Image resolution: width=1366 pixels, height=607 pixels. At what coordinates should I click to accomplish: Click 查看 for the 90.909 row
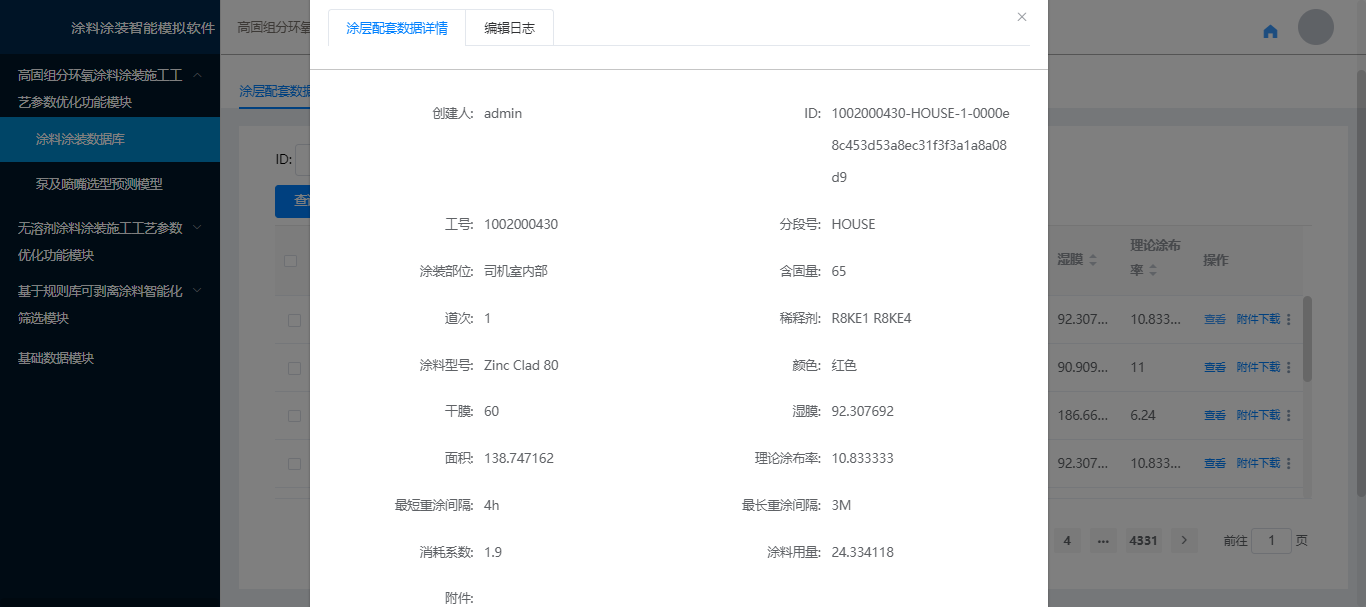(1214, 368)
